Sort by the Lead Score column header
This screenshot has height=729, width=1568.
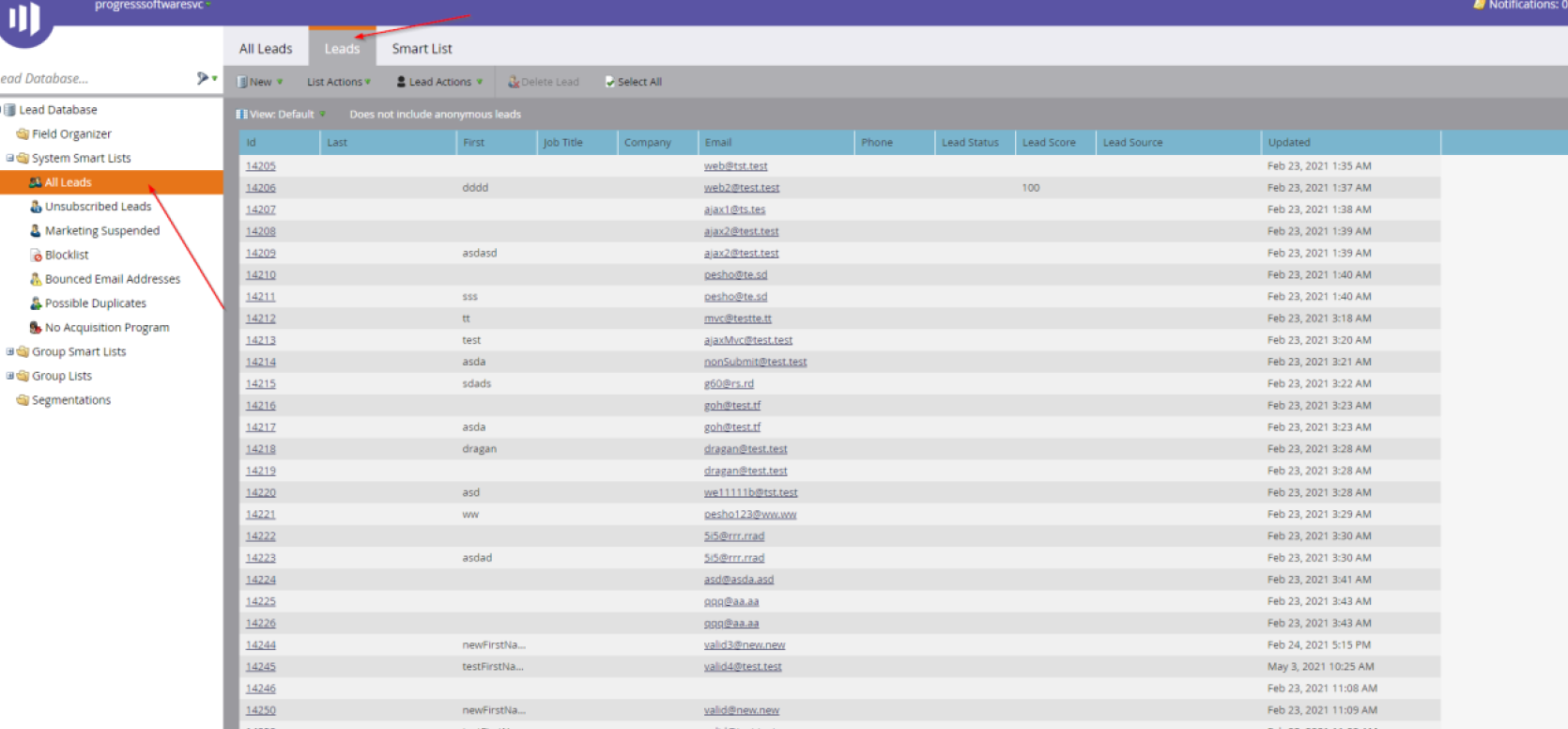1055,142
